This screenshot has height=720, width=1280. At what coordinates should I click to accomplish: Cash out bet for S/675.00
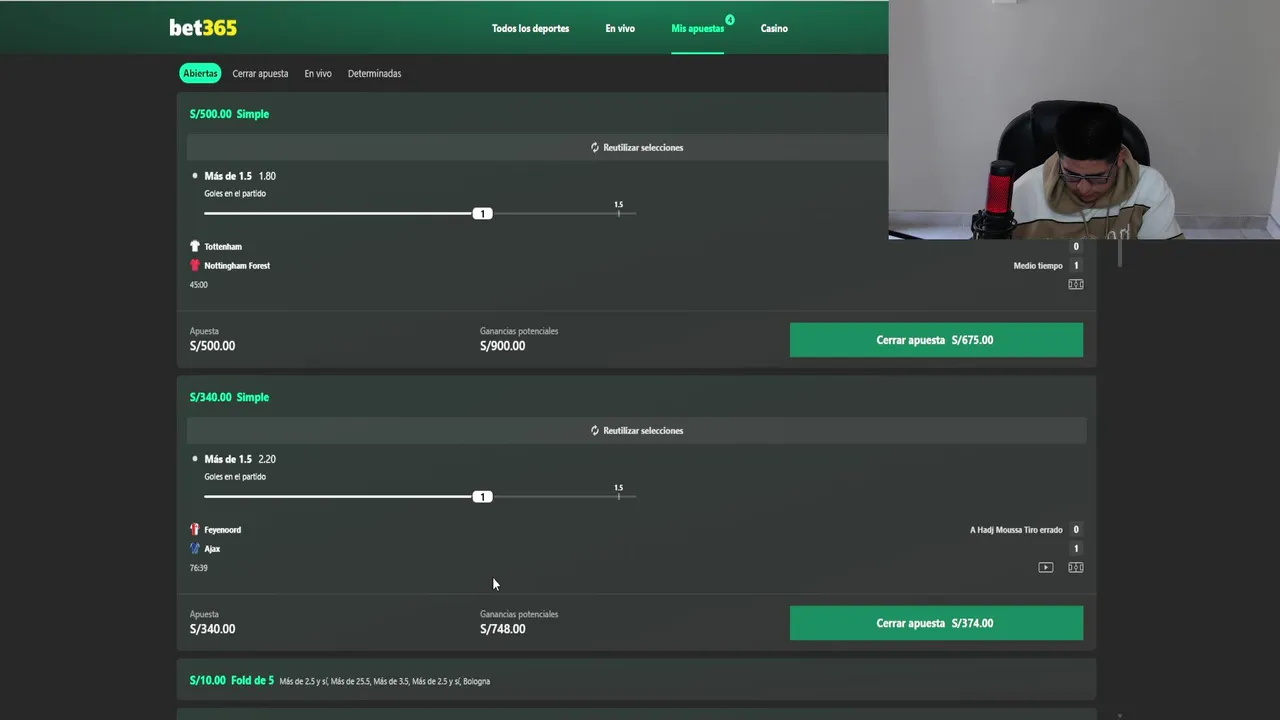click(936, 340)
